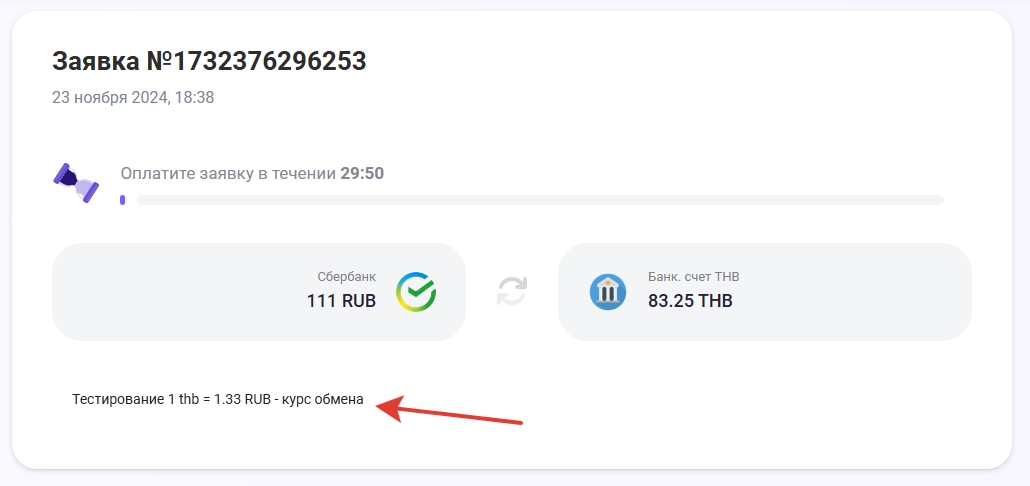Click the blue bank building icon
Screen dimensions: 1030x486
[x=608, y=292]
